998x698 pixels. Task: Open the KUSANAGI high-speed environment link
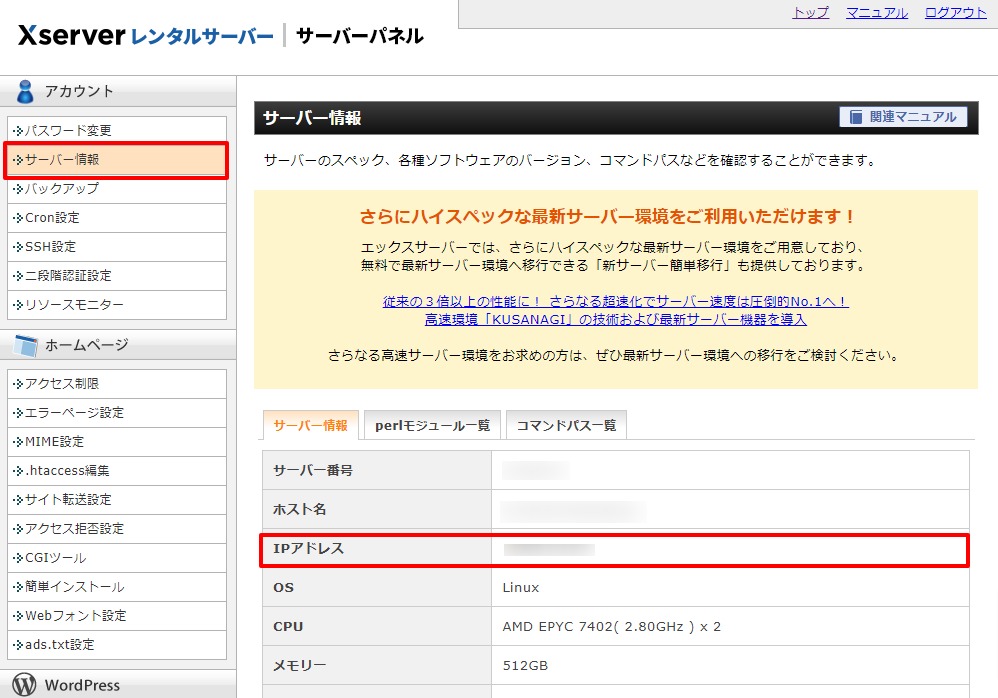615,319
